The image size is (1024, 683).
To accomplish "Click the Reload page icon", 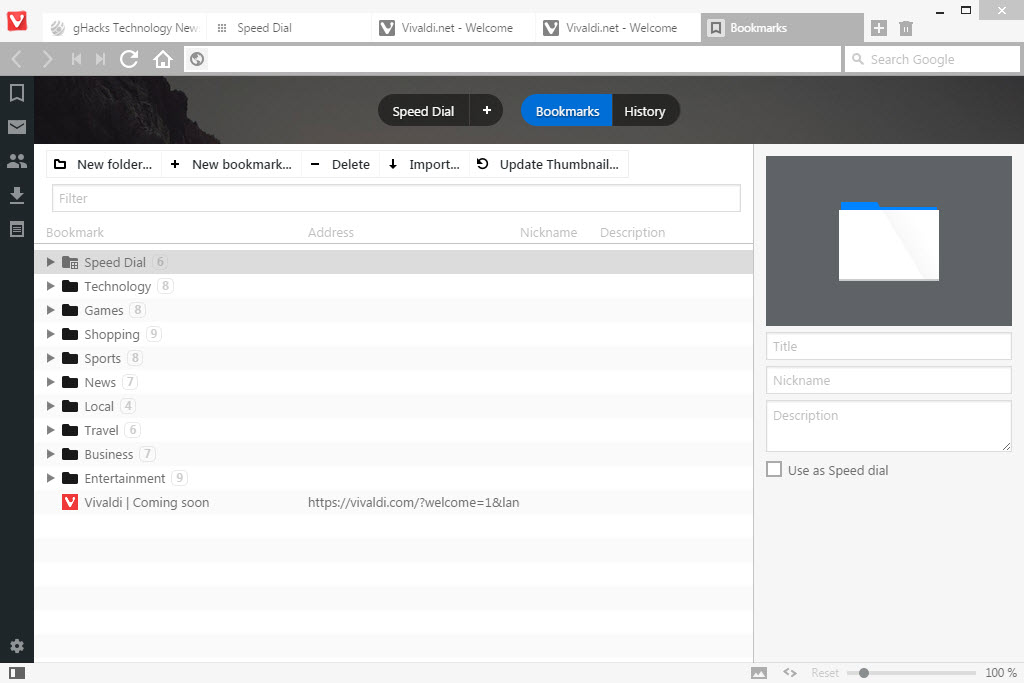I will tap(129, 59).
